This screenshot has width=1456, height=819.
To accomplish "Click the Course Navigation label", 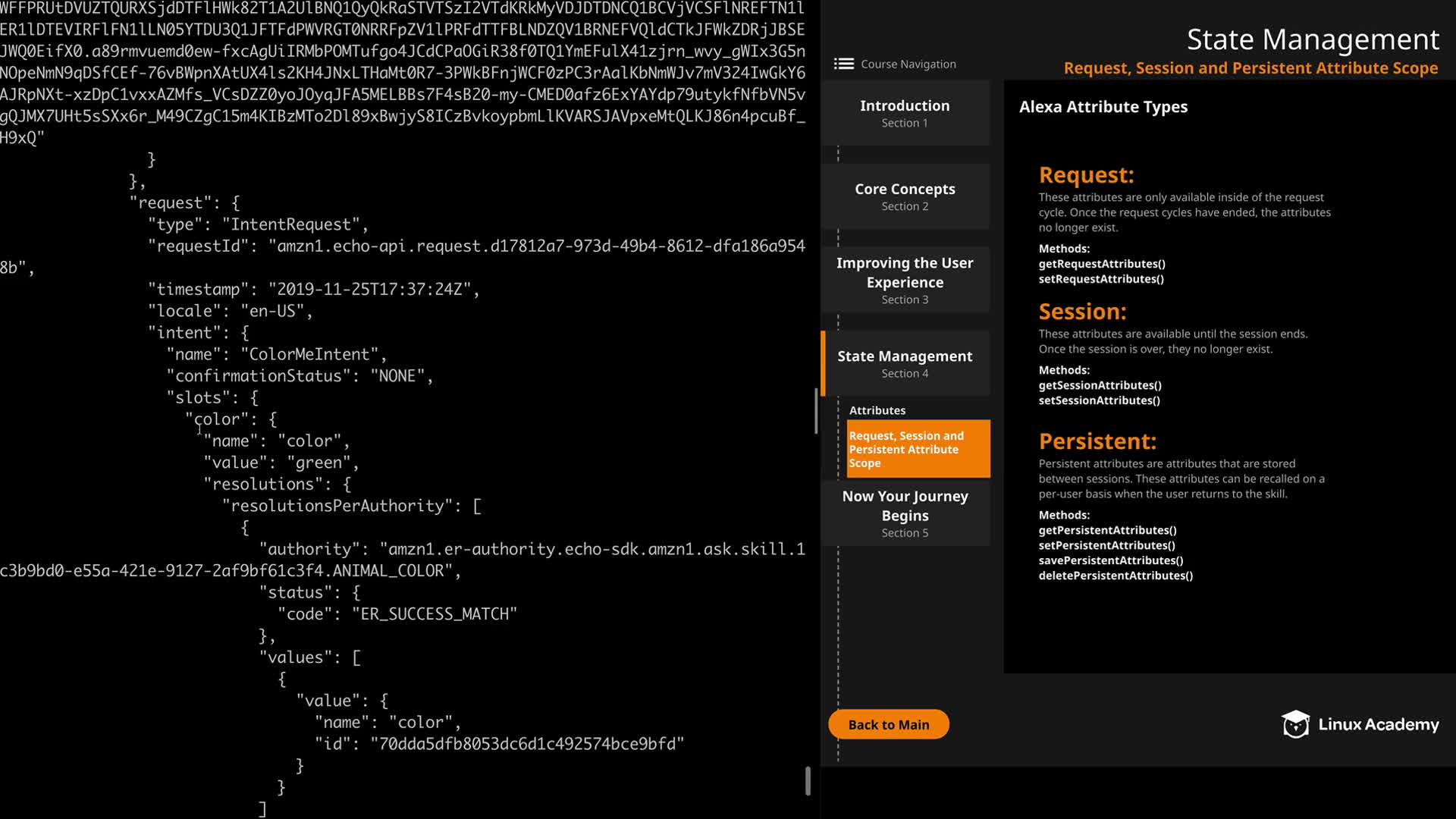I will click(908, 64).
